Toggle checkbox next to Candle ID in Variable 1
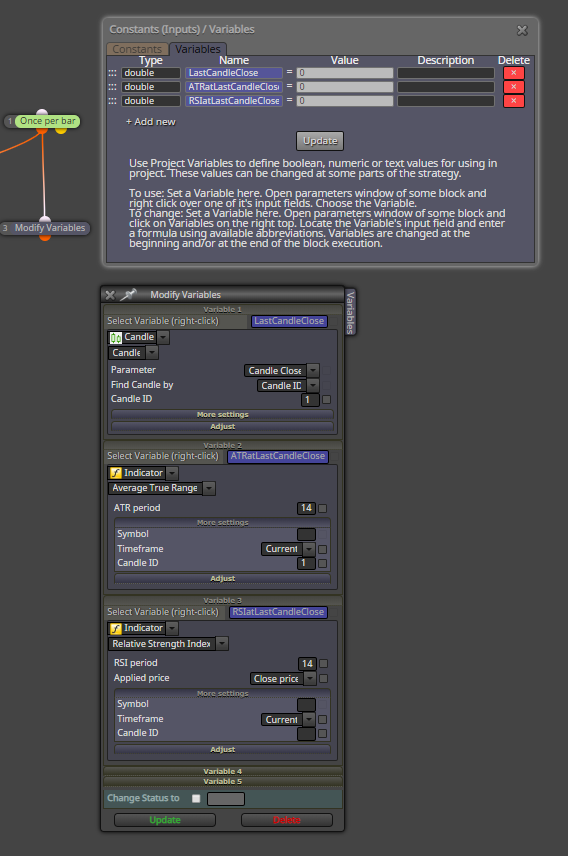The image size is (568, 856). click(x=327, y=400)
